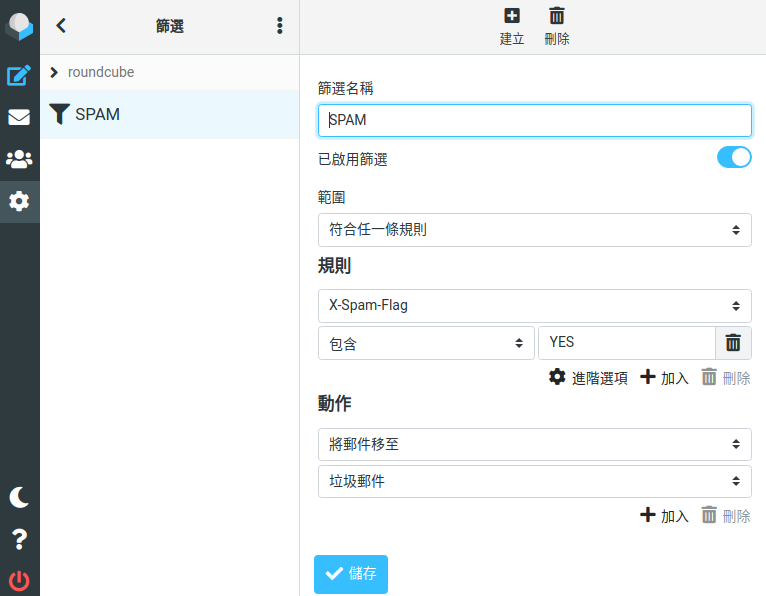This screenshot has height=596, width=766.
Task: Open the compose message icon in sidebar
Action: pyautogui.click(x=19, y=75)
